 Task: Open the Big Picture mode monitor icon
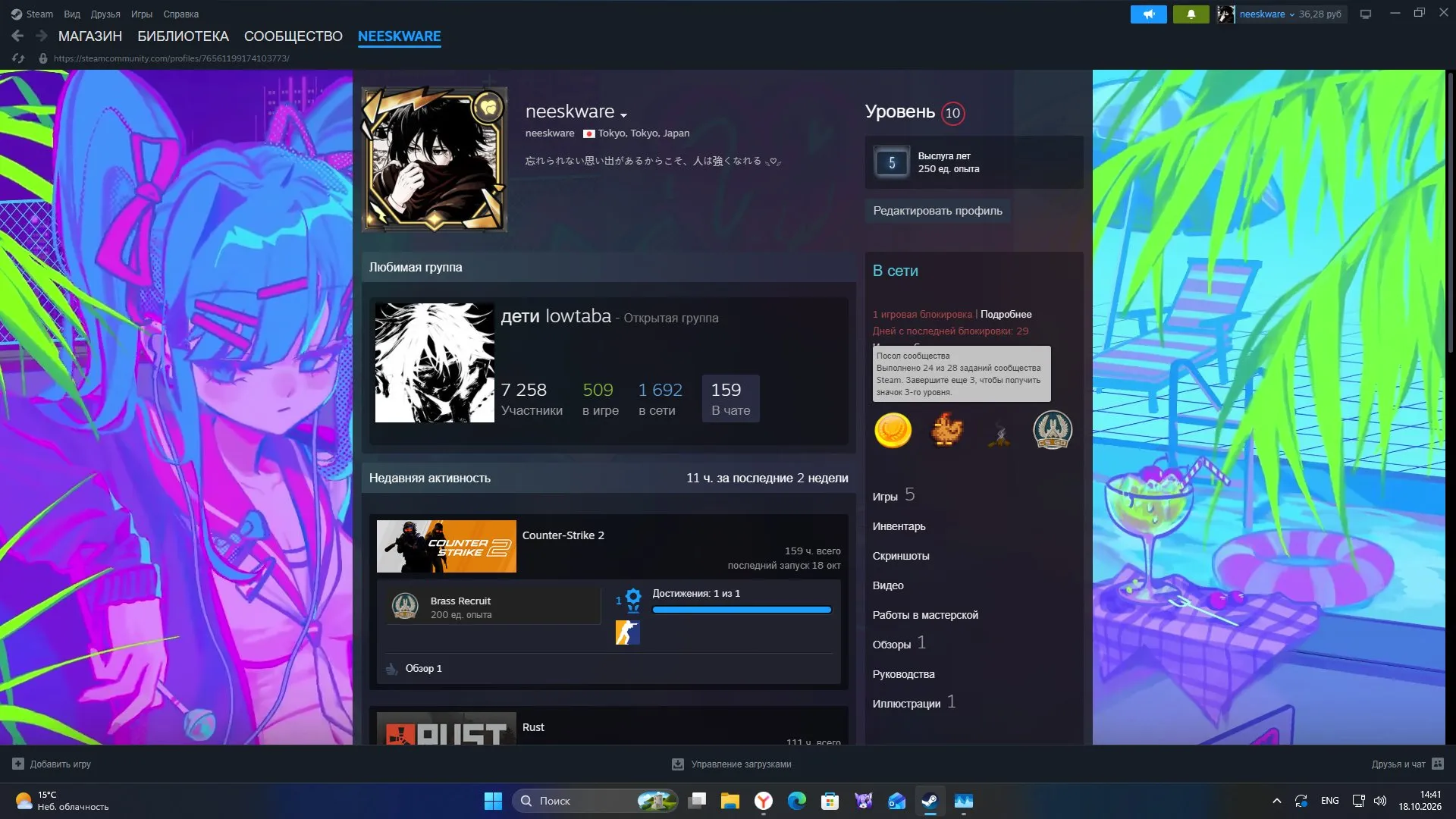coord(1366,14)
